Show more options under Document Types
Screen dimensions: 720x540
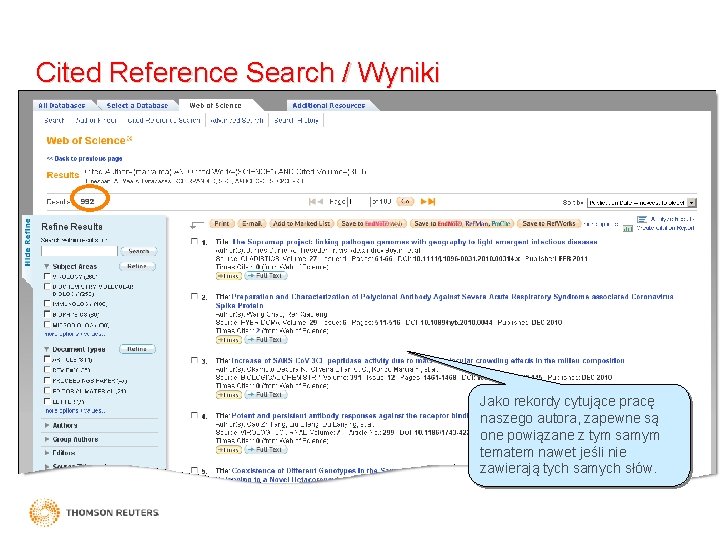tap(75, 411)
